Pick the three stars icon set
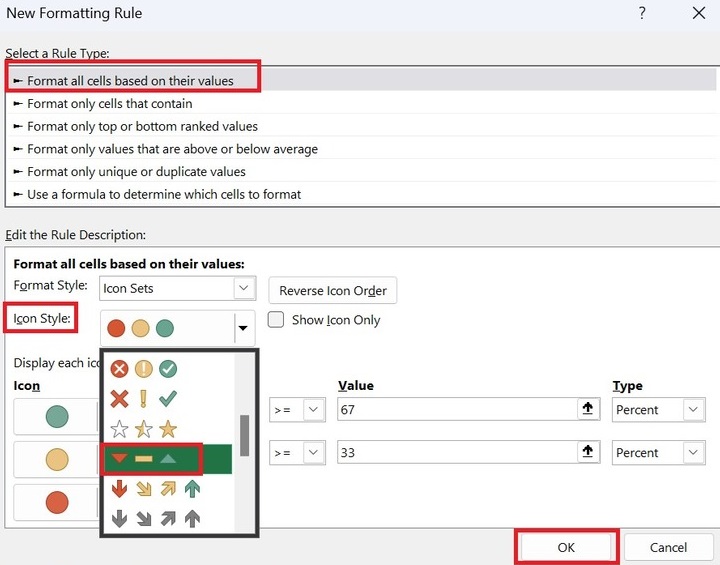The width and height of the screenshot is (720, 565). [x=143, y=430]
